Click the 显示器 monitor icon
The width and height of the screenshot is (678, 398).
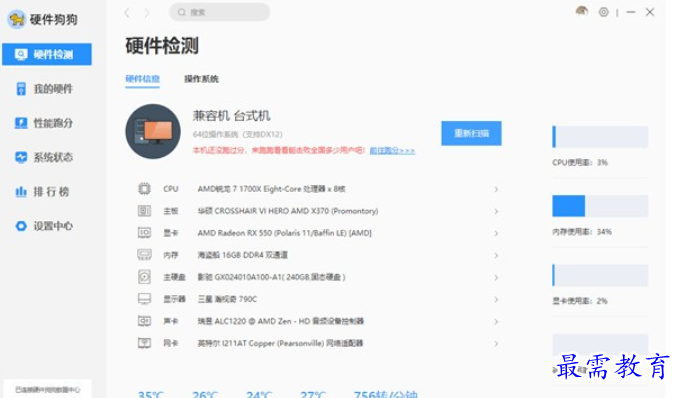pos(144,299)
